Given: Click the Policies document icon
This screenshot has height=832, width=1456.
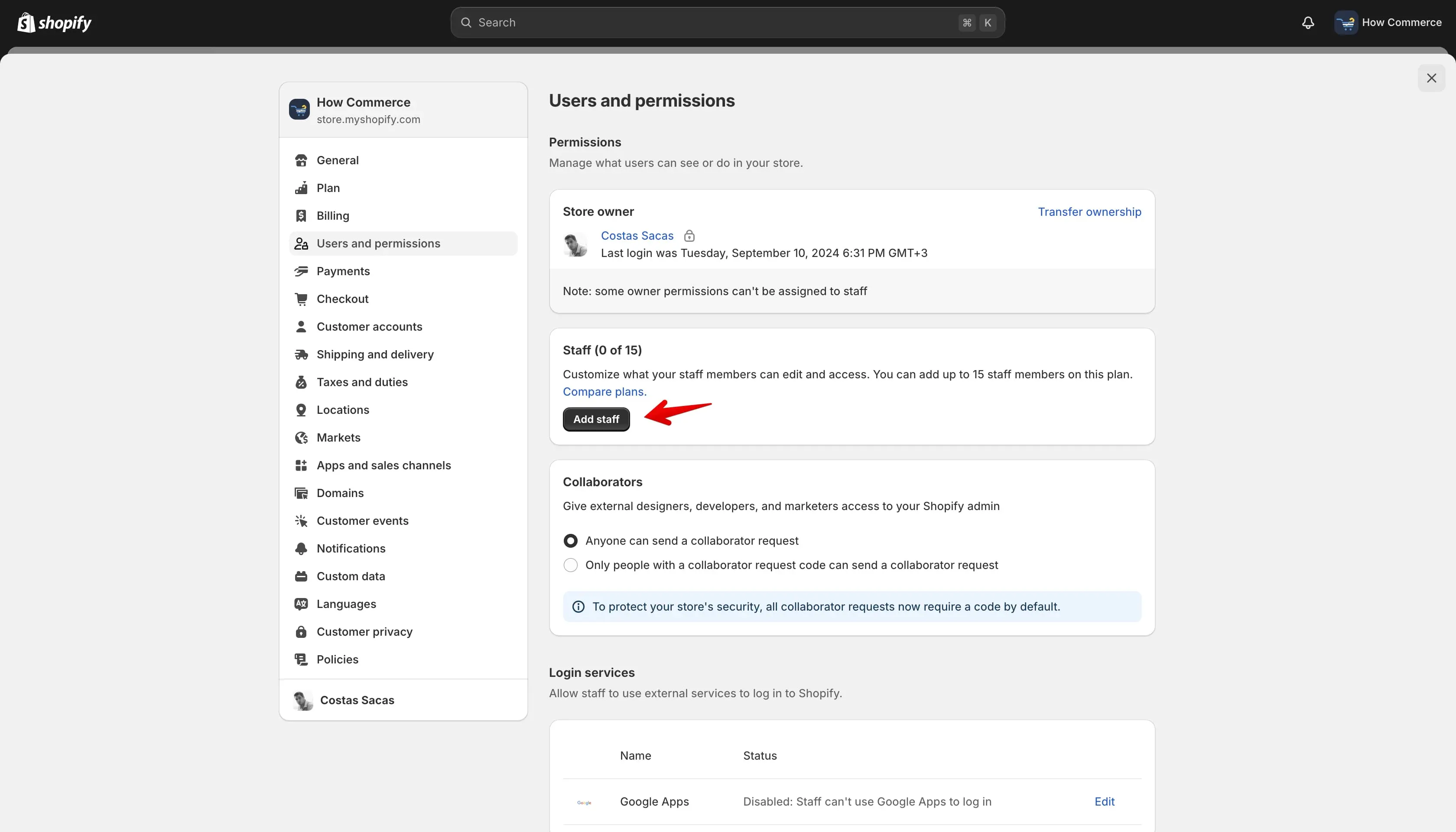Looking at the screenshot, I should (301, 660).
